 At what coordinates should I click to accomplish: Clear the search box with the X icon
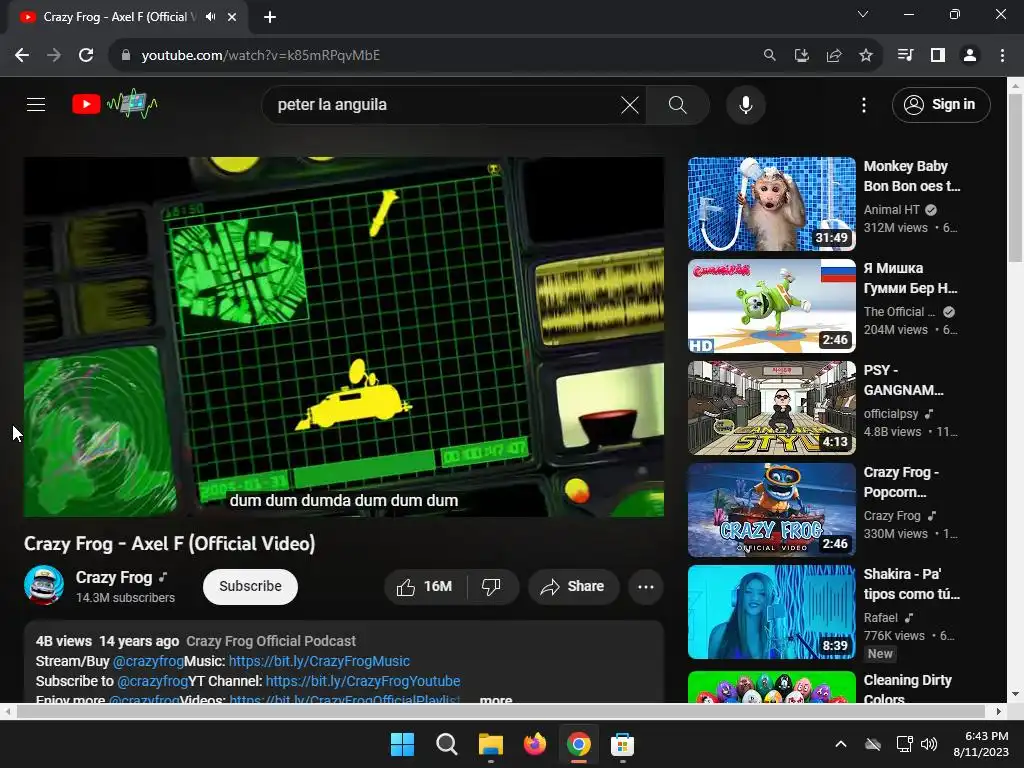[630, 104]
